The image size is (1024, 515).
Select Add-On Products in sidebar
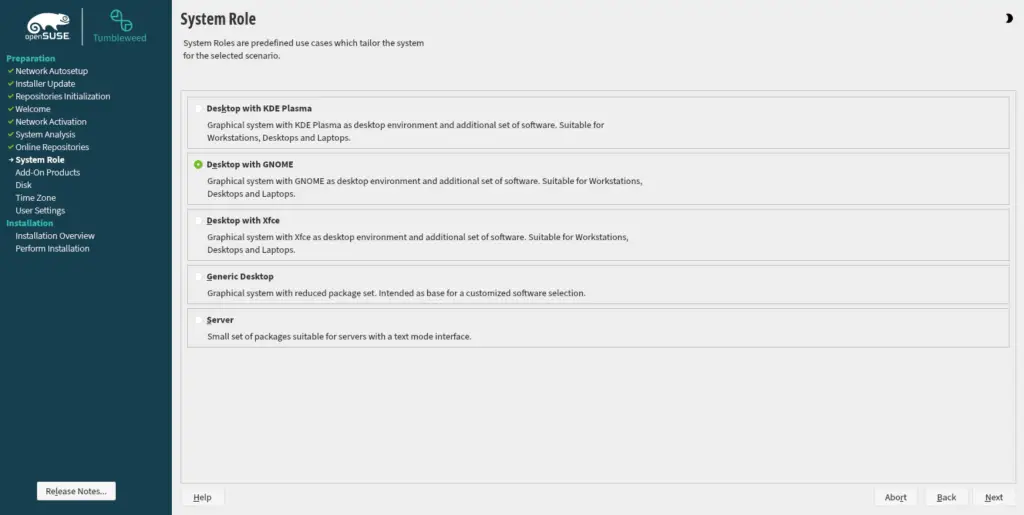(48, 173)
